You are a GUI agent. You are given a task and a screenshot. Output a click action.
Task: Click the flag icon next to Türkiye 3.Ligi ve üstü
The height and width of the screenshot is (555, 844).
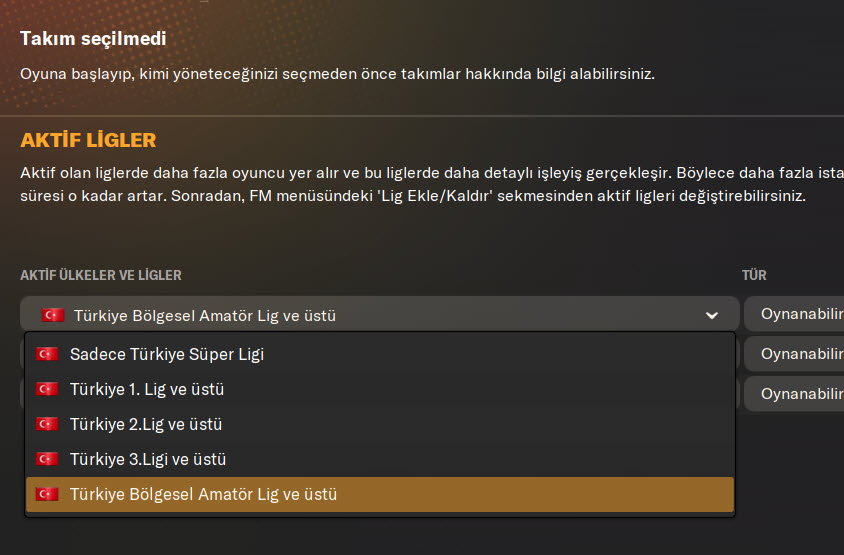tap(46, 459)
